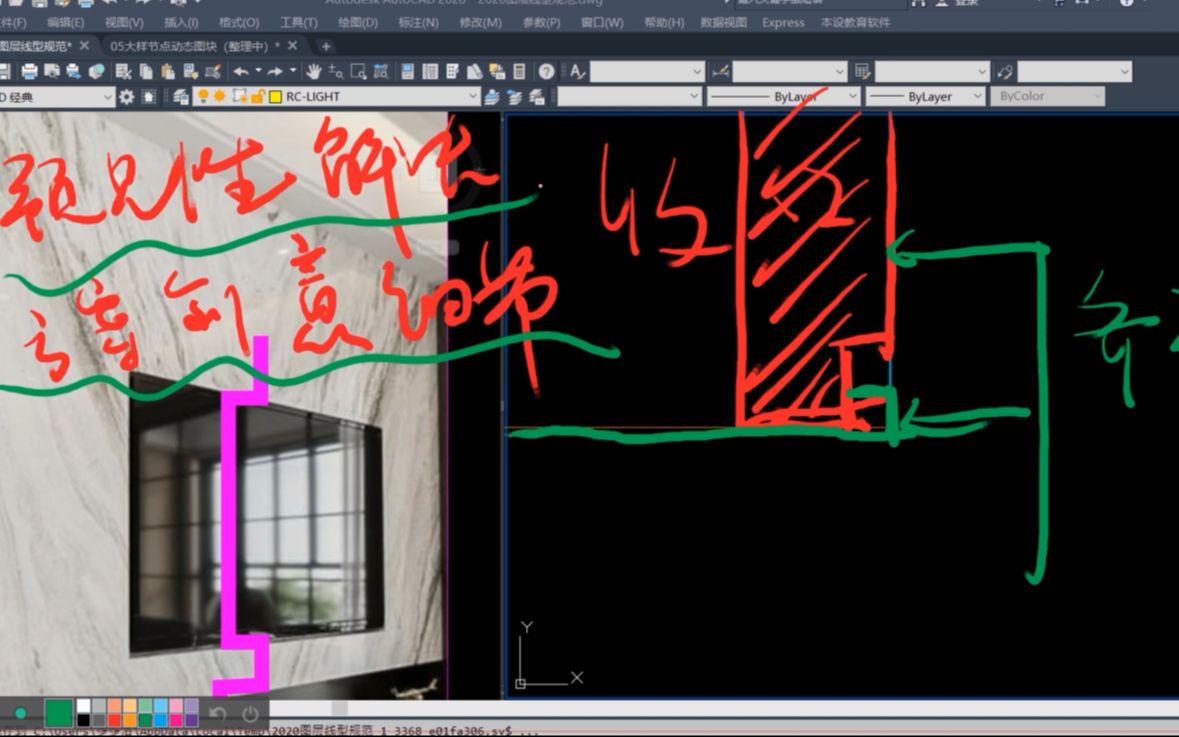Screen dimensions: 1179x737
Task: Open the workspace classic dropdown
Action: (110, 96)
